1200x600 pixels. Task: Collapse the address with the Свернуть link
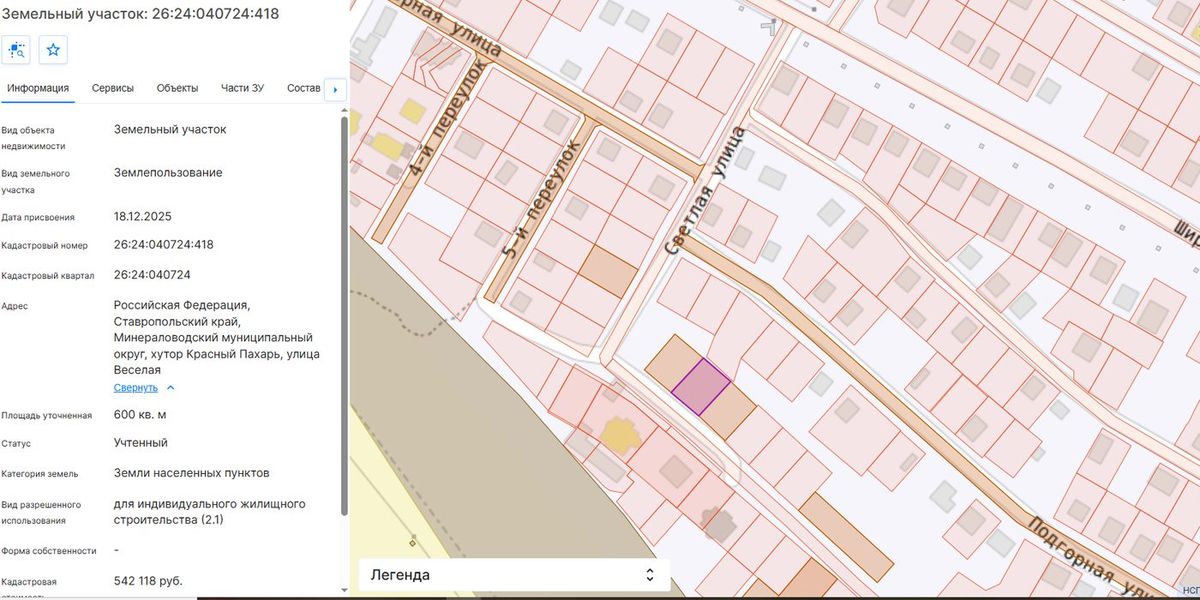pos(136,387)
